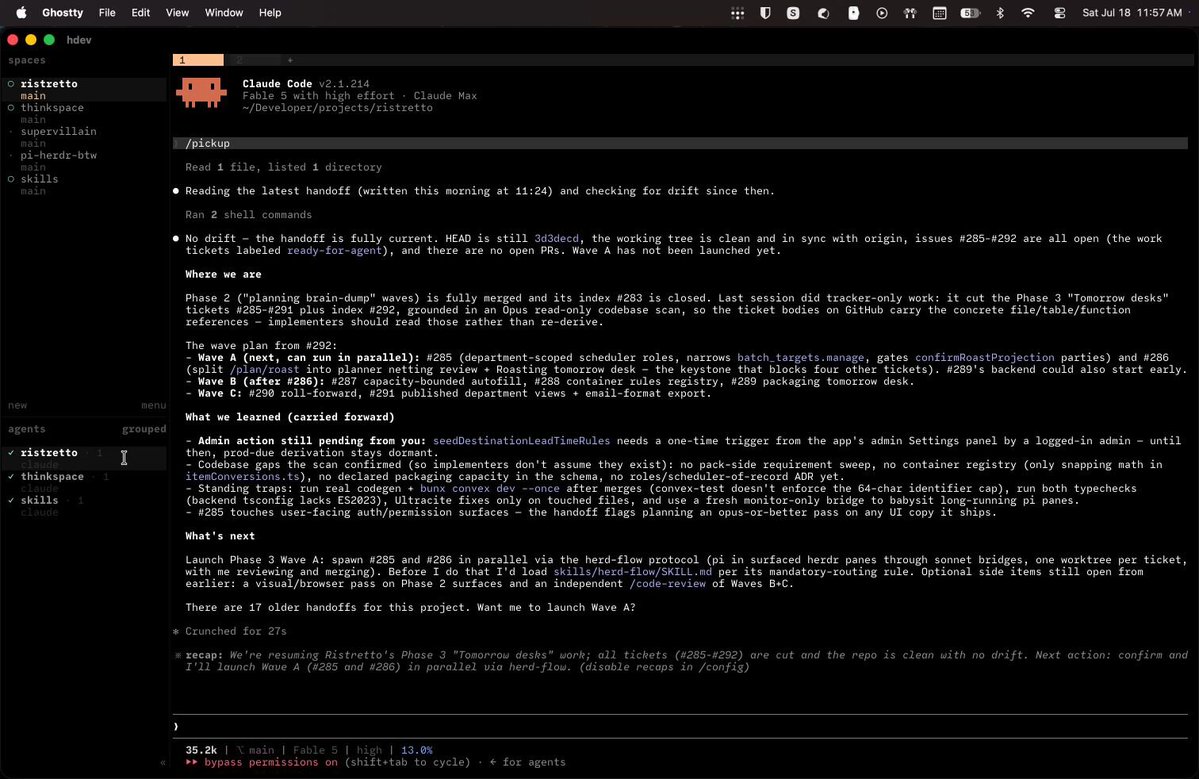Select the thinkspace agent
The height and width of the screenshot is (779, 1199).
[52, 476]
